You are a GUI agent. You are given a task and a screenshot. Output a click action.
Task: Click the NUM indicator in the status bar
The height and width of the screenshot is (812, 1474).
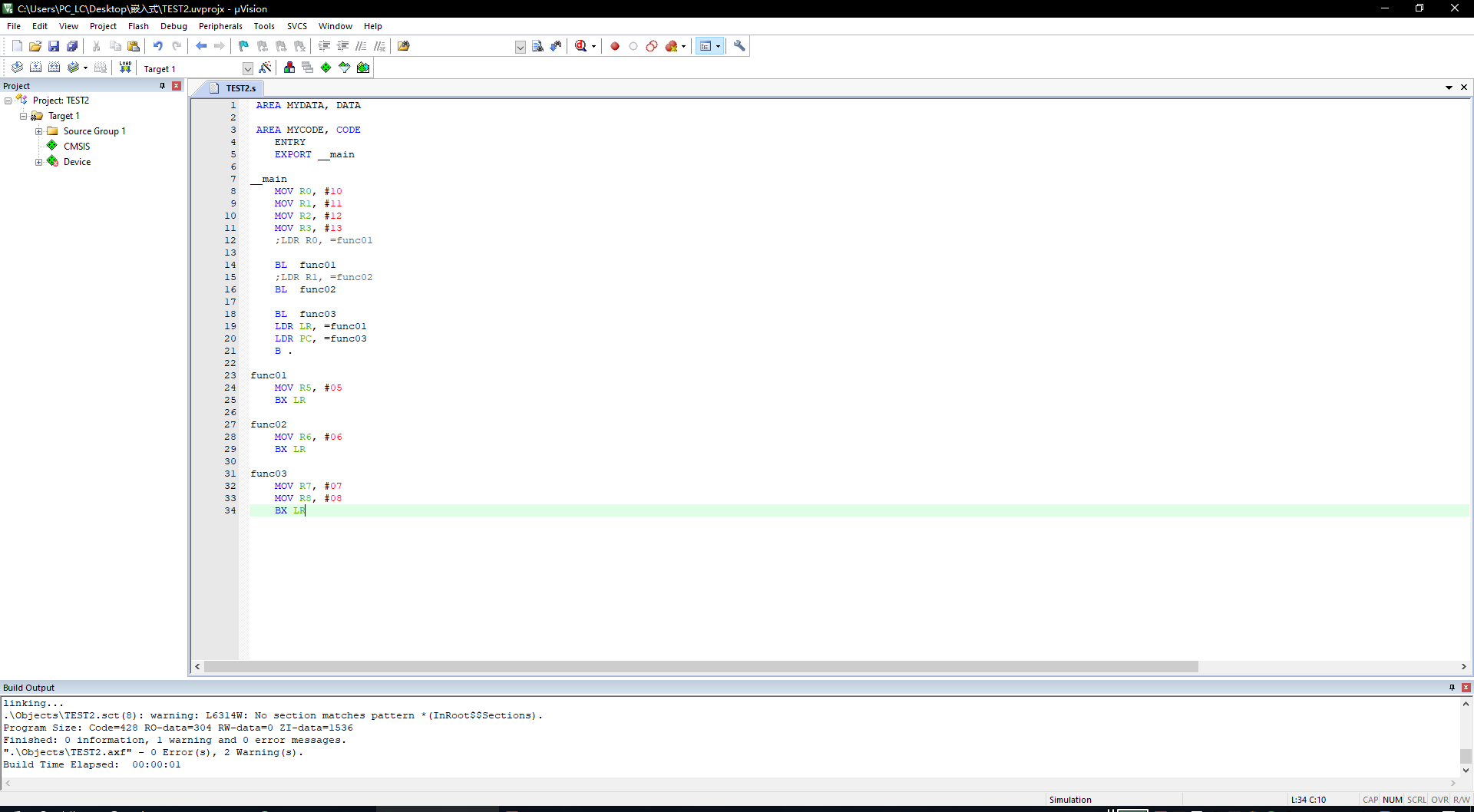[x=1393, y=800]
